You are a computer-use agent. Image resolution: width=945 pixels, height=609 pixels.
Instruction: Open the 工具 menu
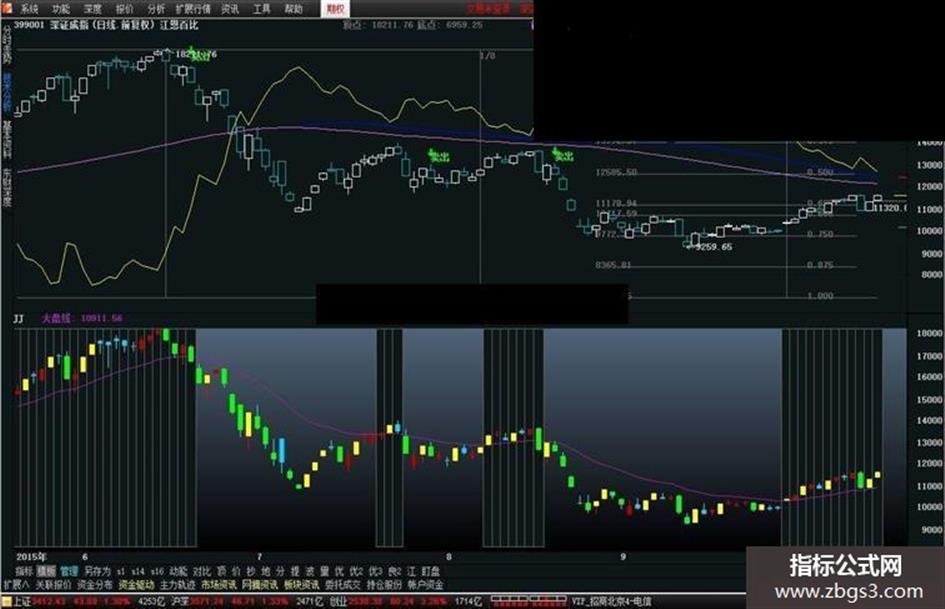[x=261, y=8]
